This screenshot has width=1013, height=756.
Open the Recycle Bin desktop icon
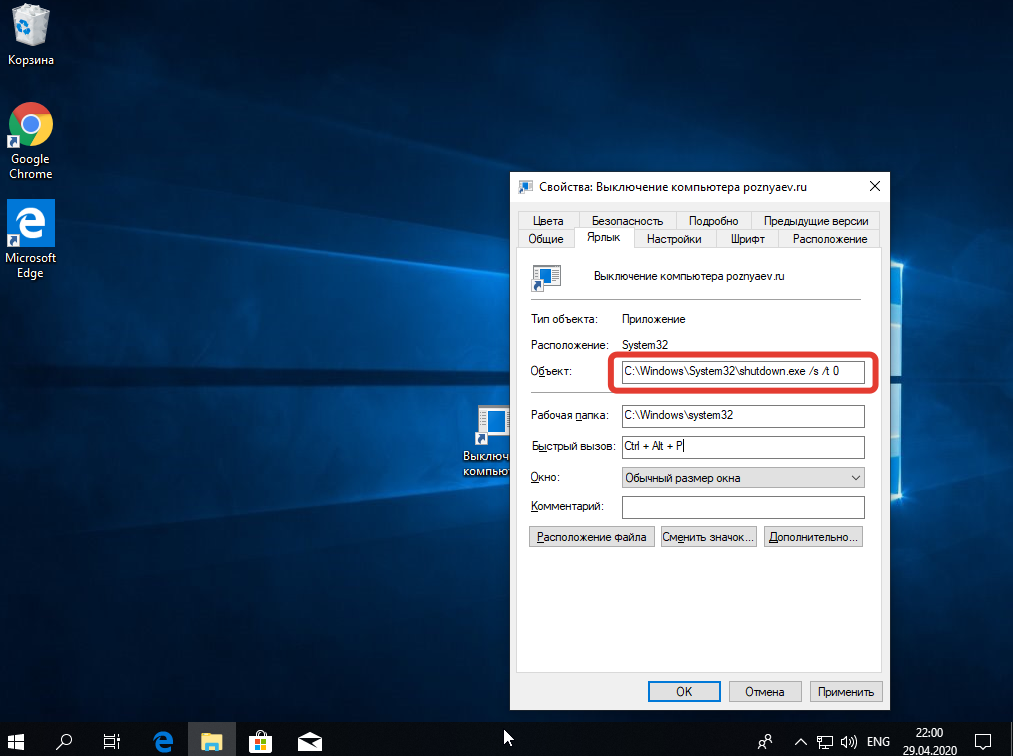[x=30, y=34]
